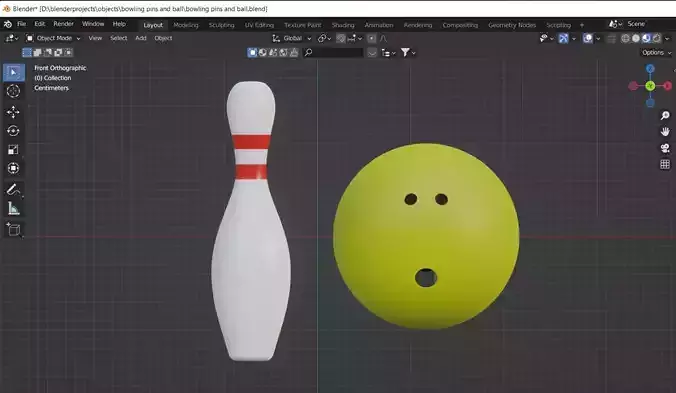676x393 pixels.
Task: Expand the viewport shading options arrow
Action: pos(667,39)
